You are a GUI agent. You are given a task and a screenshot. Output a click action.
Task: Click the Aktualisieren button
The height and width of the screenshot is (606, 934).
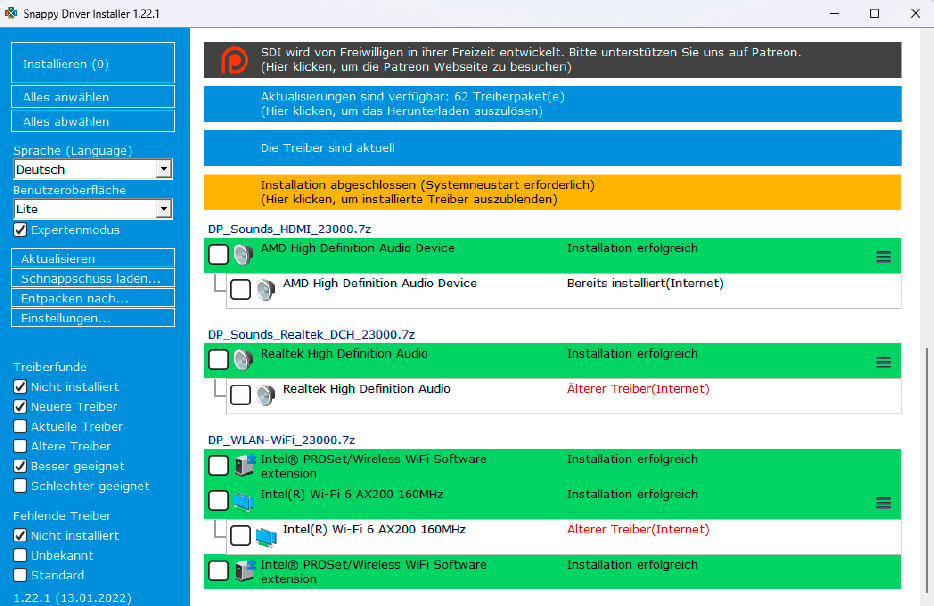point(93,258)
